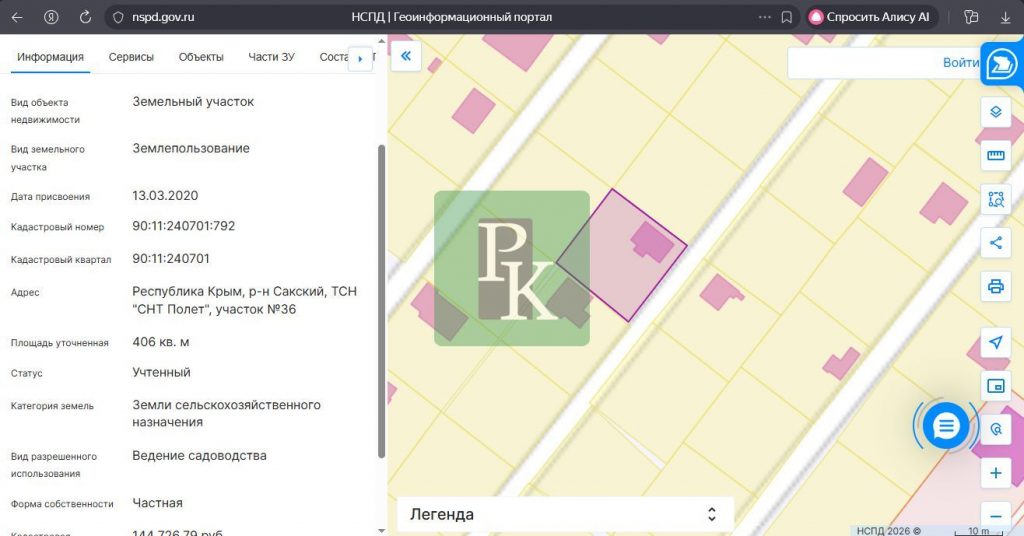
Task: Click the share map icon
Action: point(995,242)
